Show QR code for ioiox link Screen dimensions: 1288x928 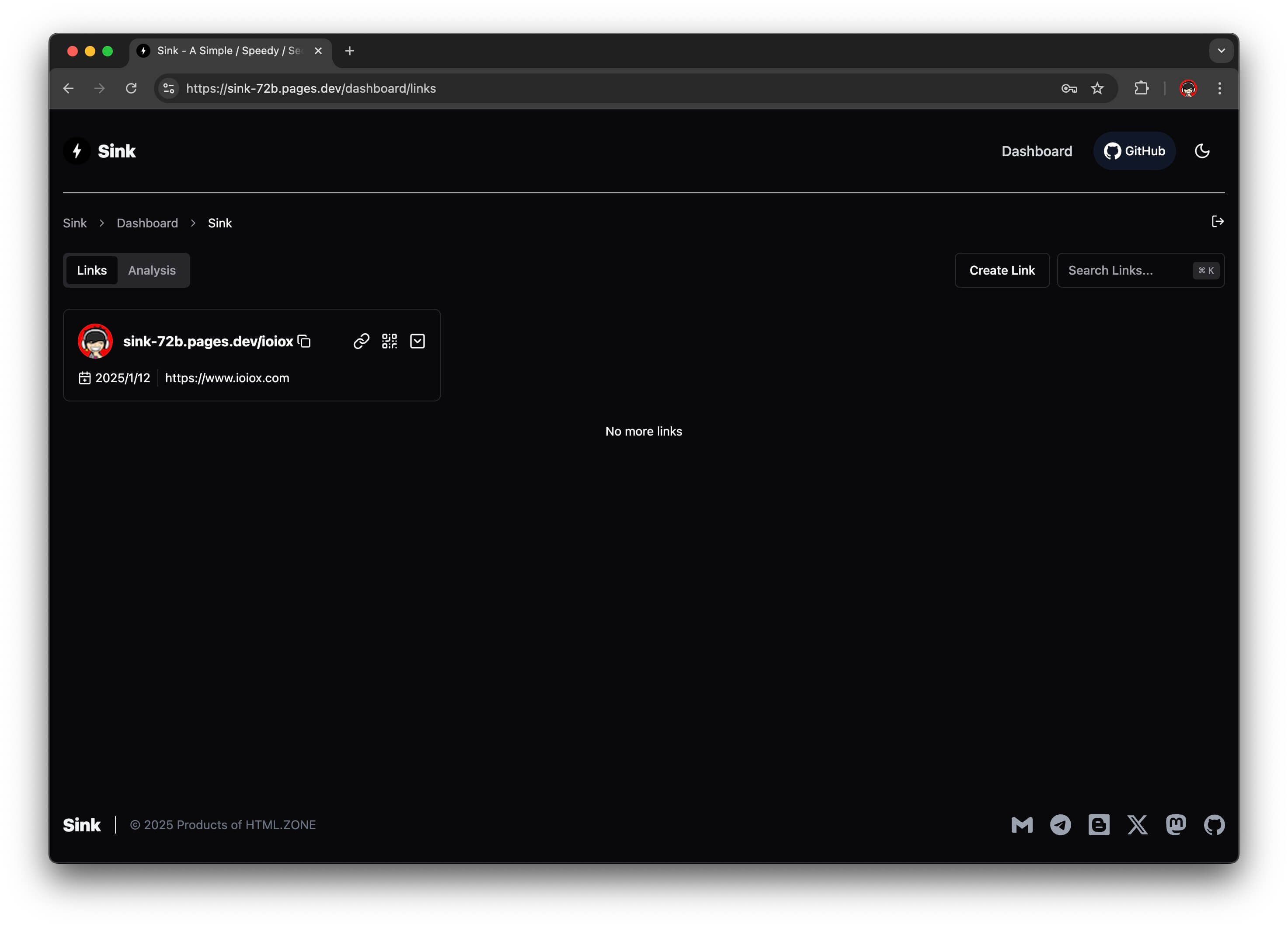click(389, 341)
